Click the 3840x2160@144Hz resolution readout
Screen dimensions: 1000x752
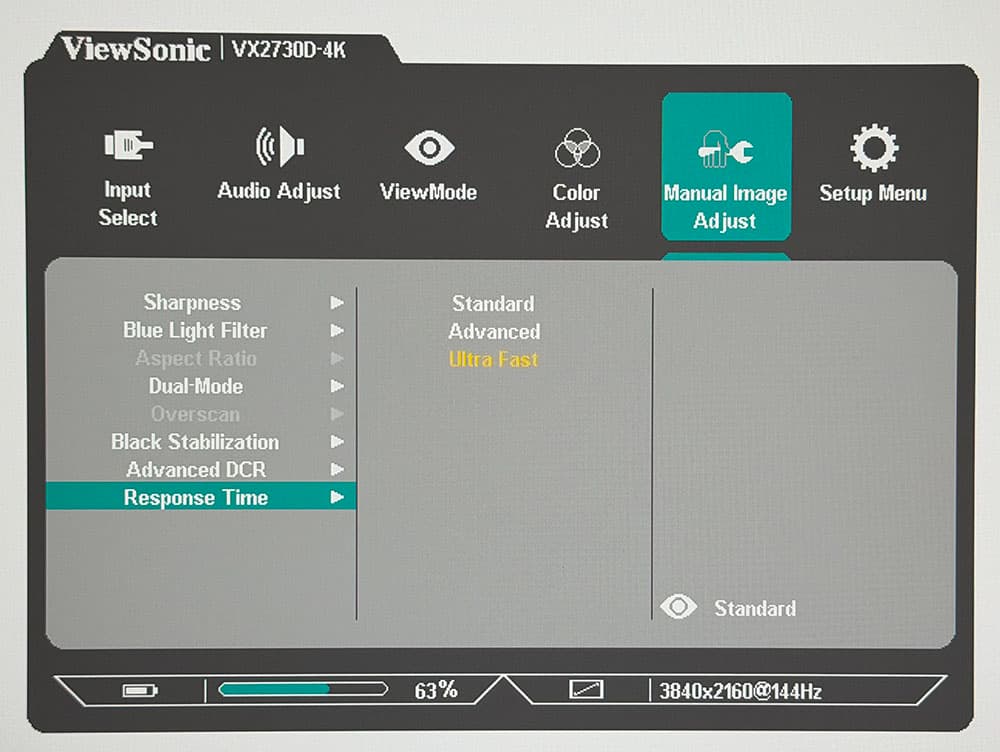coord(740,691)
